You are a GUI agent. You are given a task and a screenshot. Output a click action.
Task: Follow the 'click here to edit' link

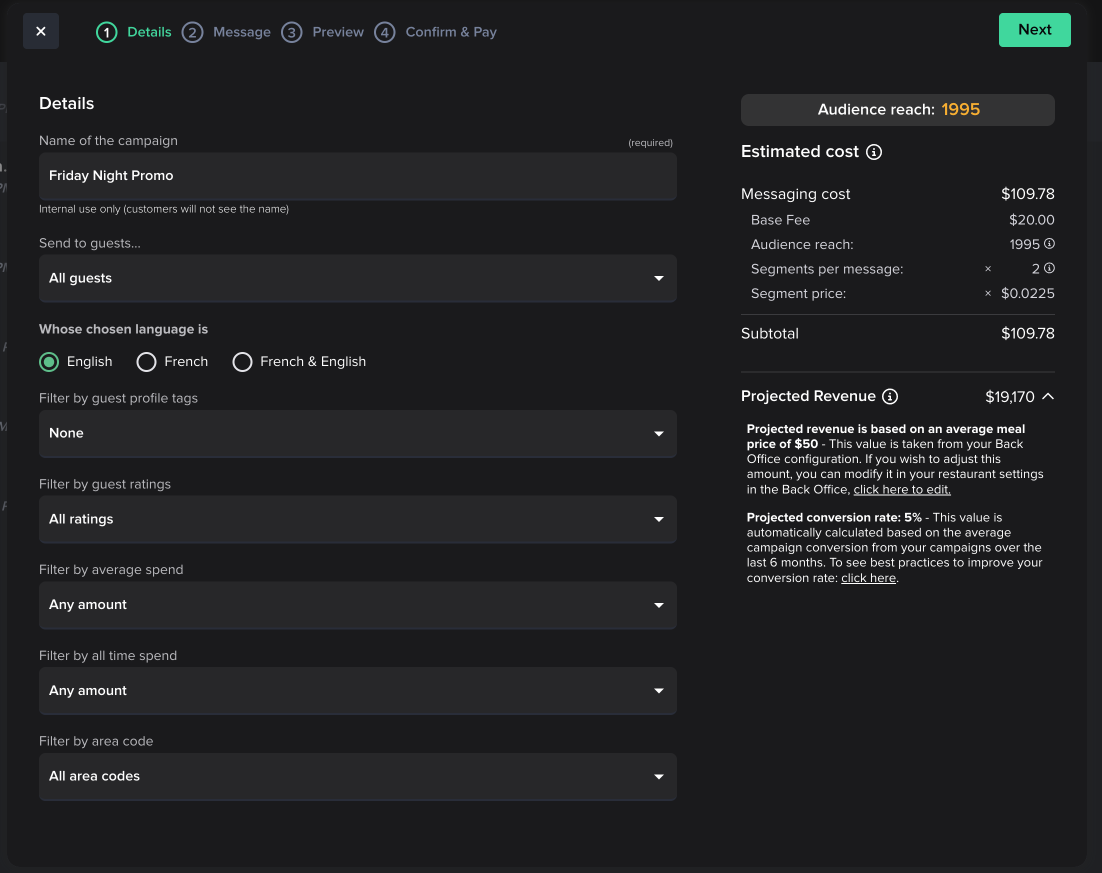902,490
